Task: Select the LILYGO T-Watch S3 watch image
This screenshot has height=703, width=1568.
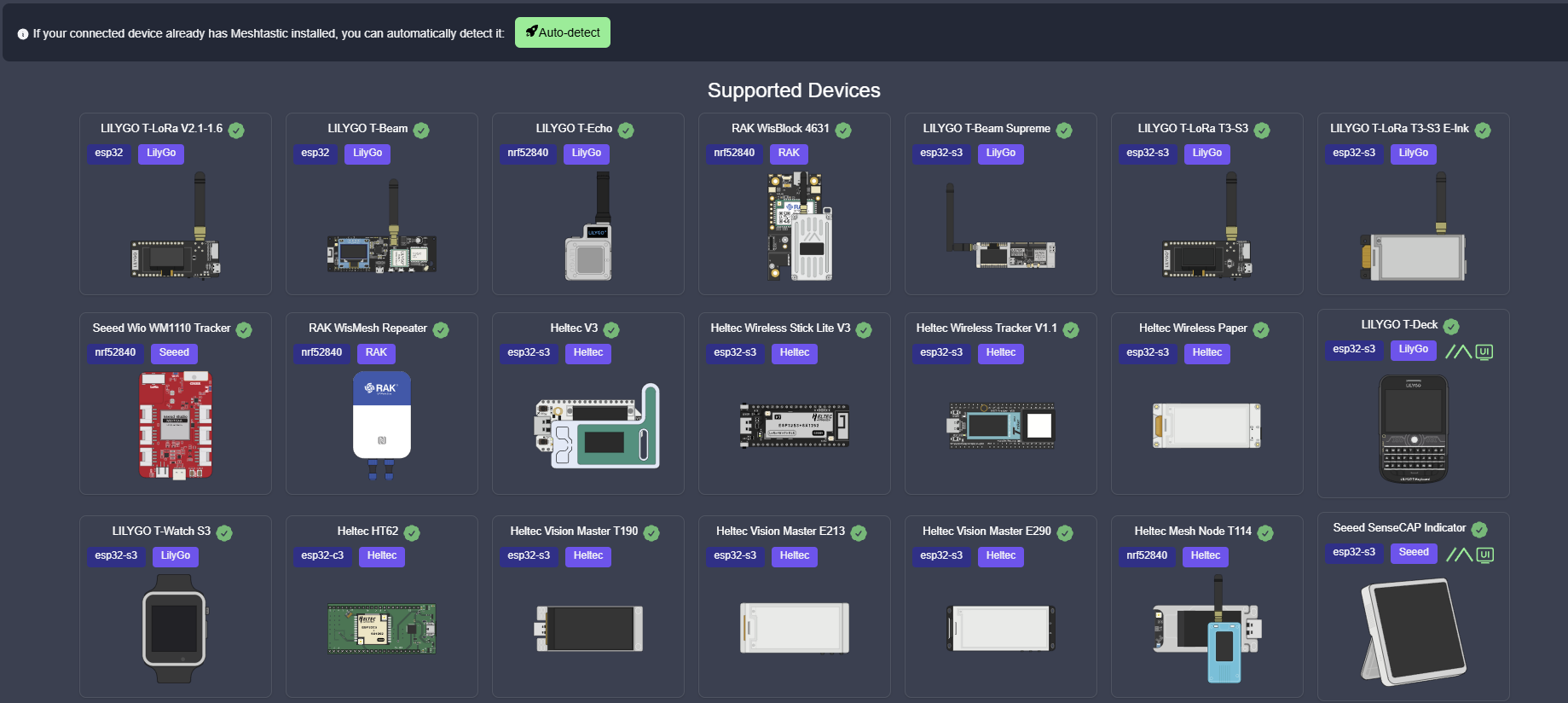Action: pos(174,628)
